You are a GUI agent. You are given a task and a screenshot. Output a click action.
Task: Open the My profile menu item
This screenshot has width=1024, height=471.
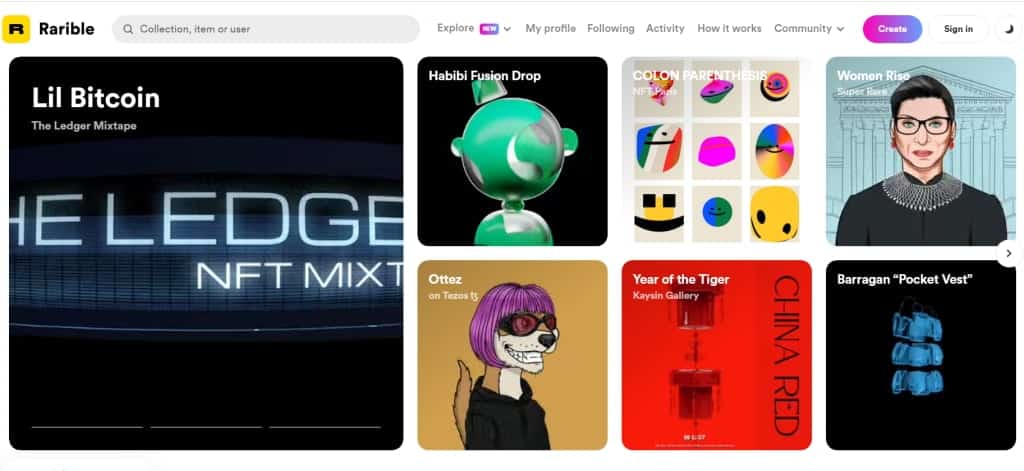point(551,29)
